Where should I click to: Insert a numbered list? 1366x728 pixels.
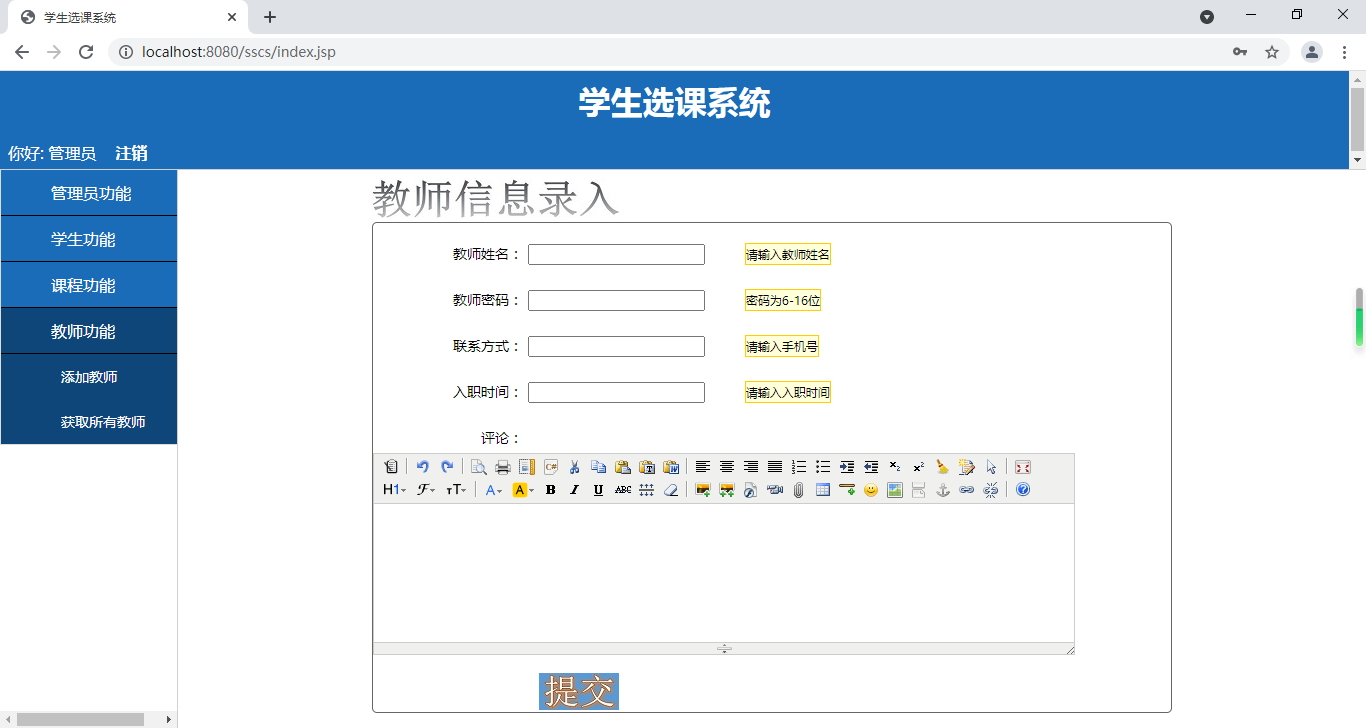click(x=799, y=467)
